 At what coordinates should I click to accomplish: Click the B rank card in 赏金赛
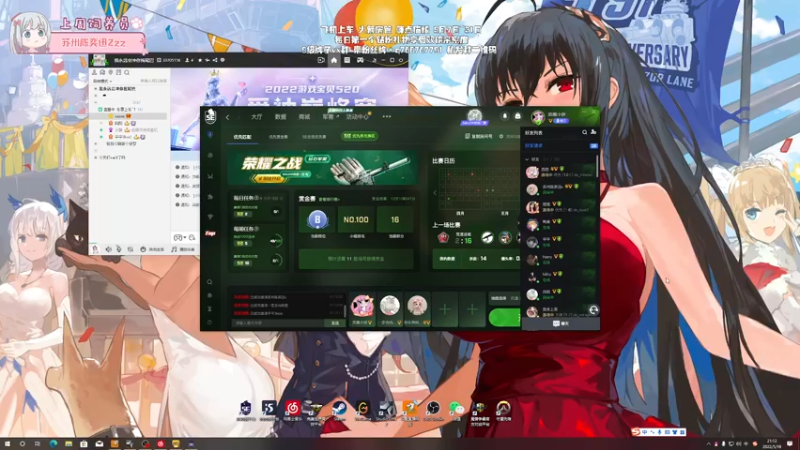click(317, 220)
